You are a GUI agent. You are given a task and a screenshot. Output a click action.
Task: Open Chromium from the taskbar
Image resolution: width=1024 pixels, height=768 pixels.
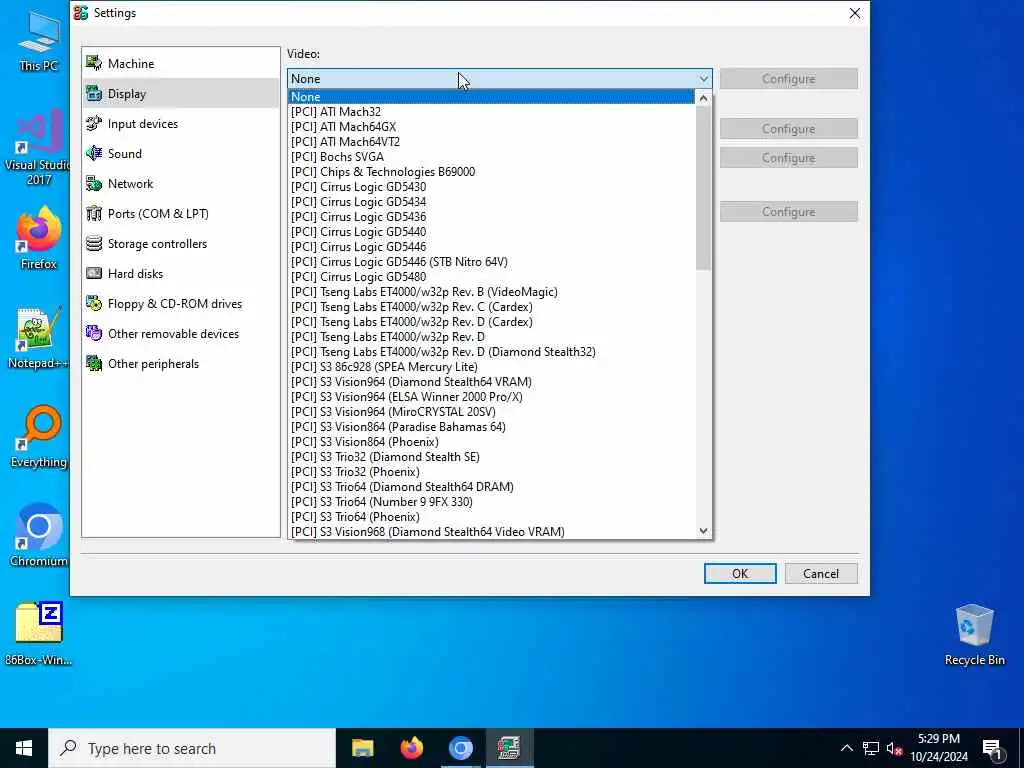point(460,748)
